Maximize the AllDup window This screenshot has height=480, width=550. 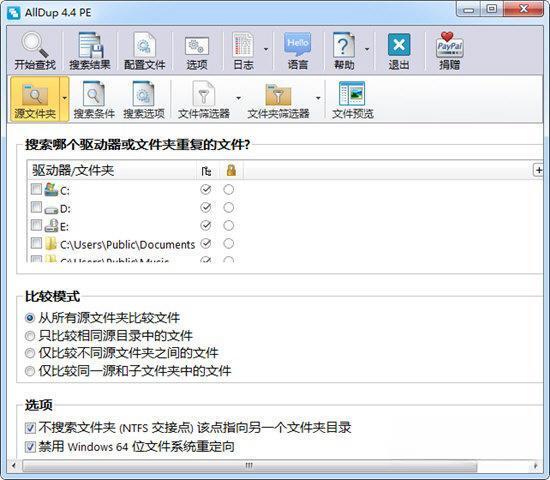(492, 9)
